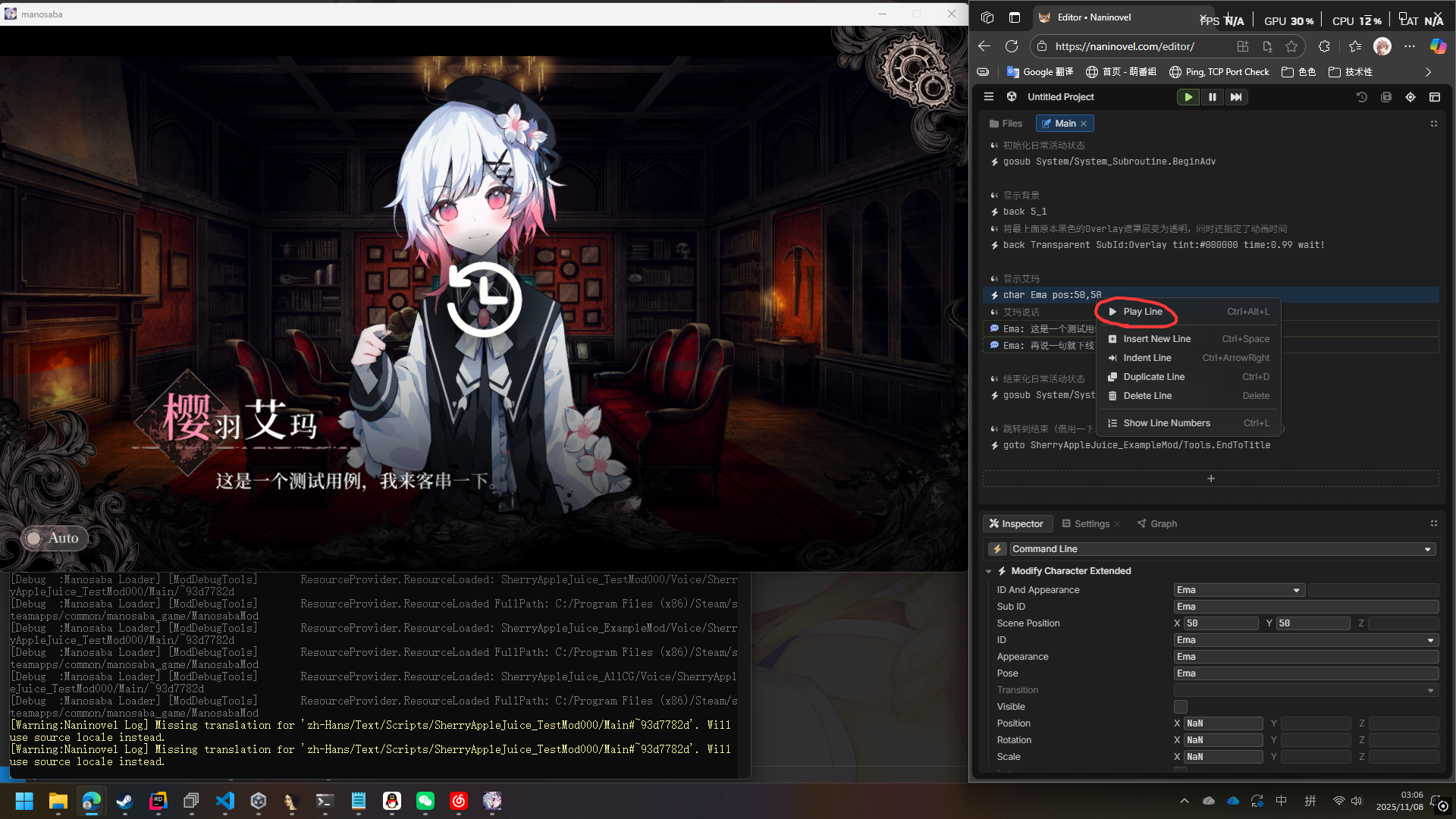Click the green Play button in editor toolbar
The height and width of the screenshot is (819, 1456).
[1188, 97]
